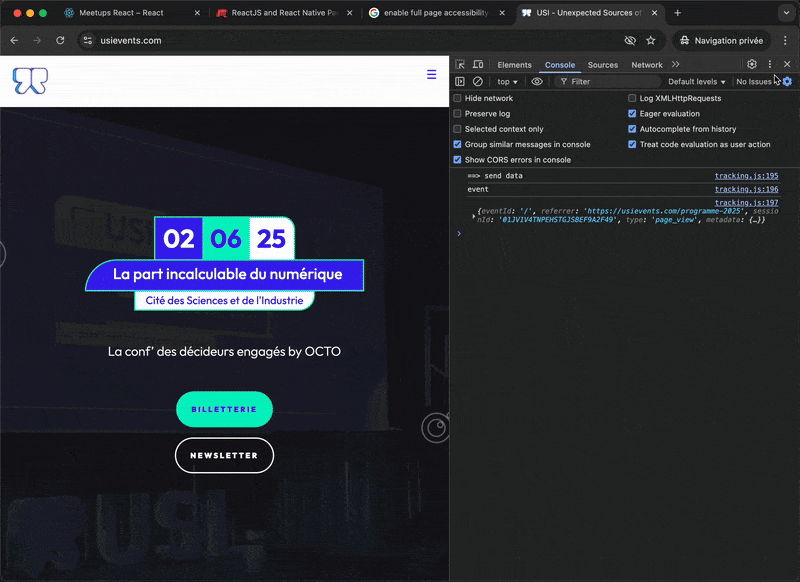Close the DevTools panel
The image size is (800, 582).
pos(787,64)
